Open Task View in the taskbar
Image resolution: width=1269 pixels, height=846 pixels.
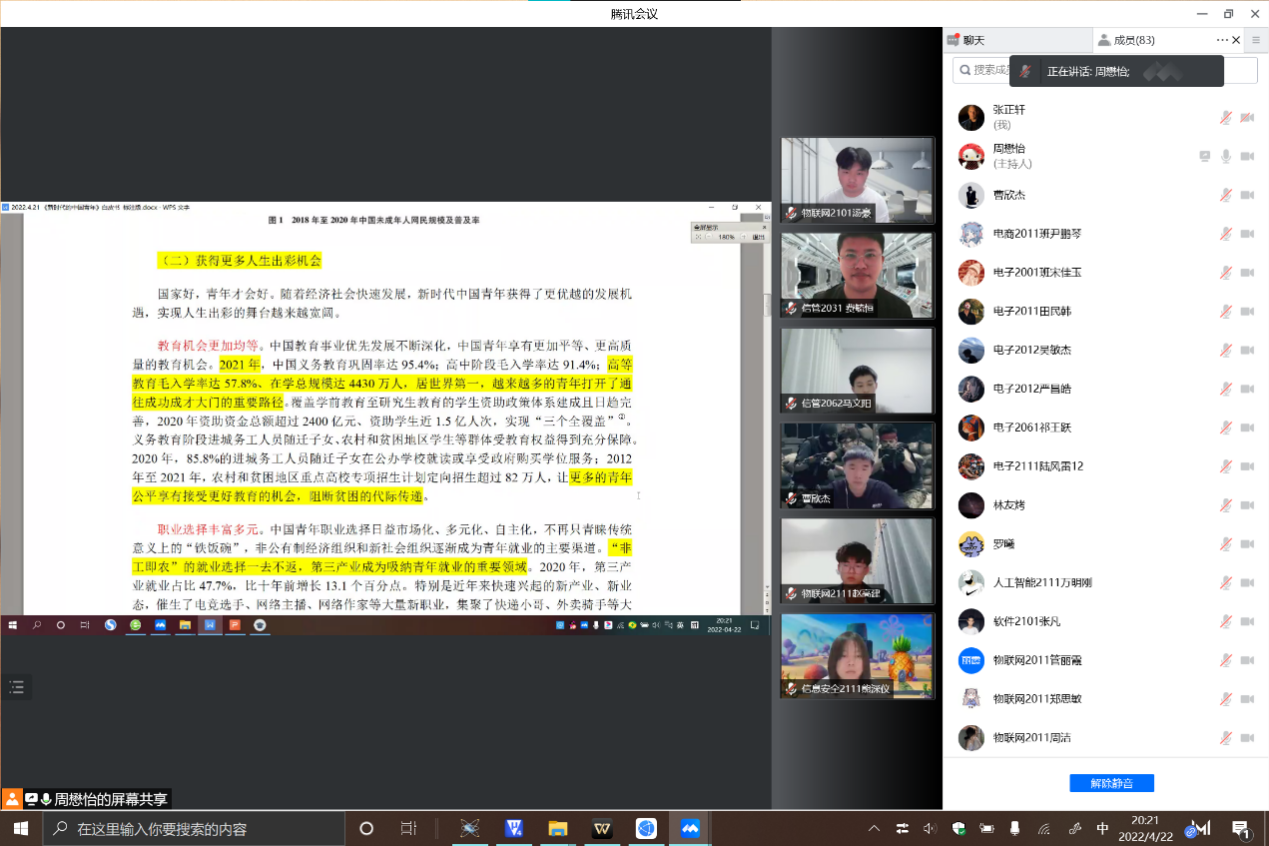(x=408, y=828)
